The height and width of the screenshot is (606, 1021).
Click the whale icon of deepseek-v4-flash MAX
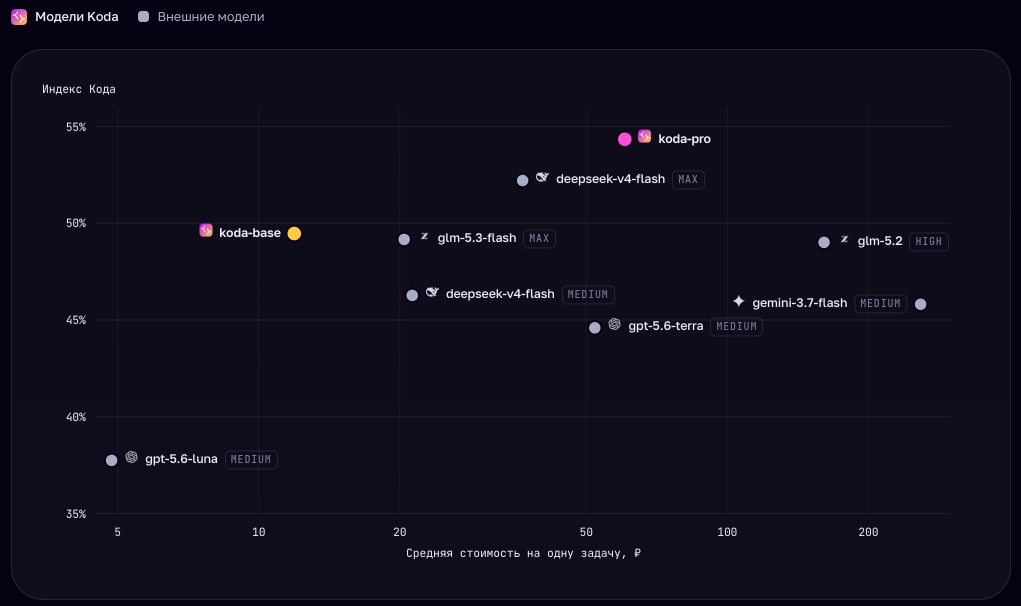point(542,177)
